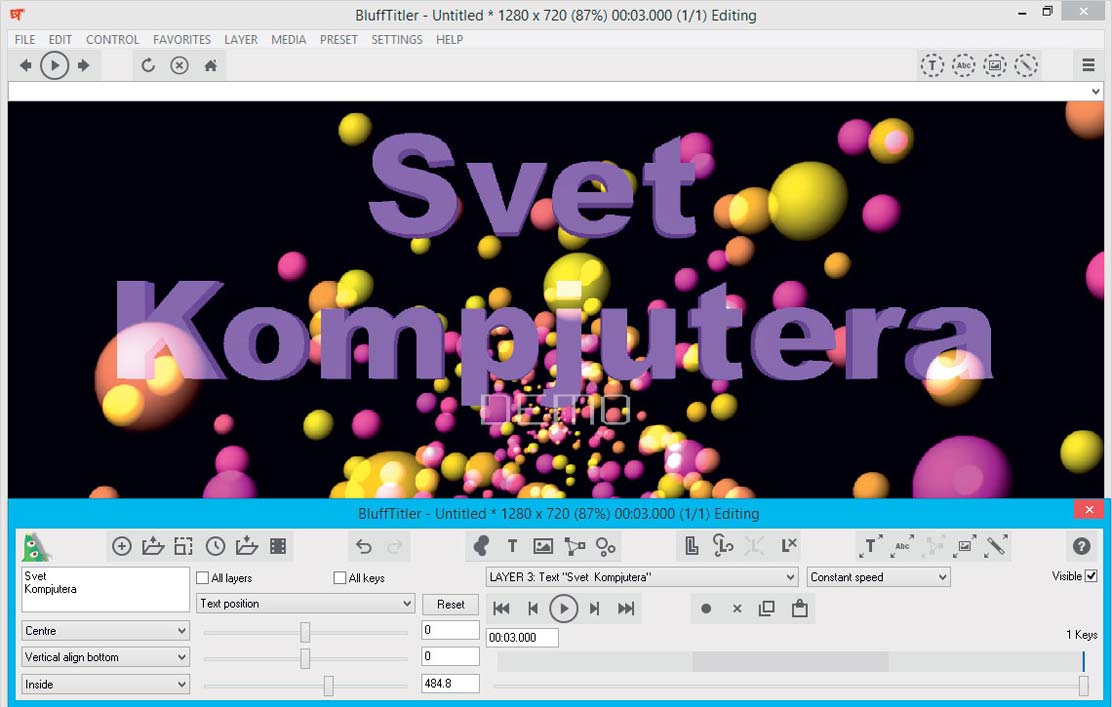1112x707 pixels.
Task: Click the change text T-with-arrows icon
Action: click(x=870, y=546)
